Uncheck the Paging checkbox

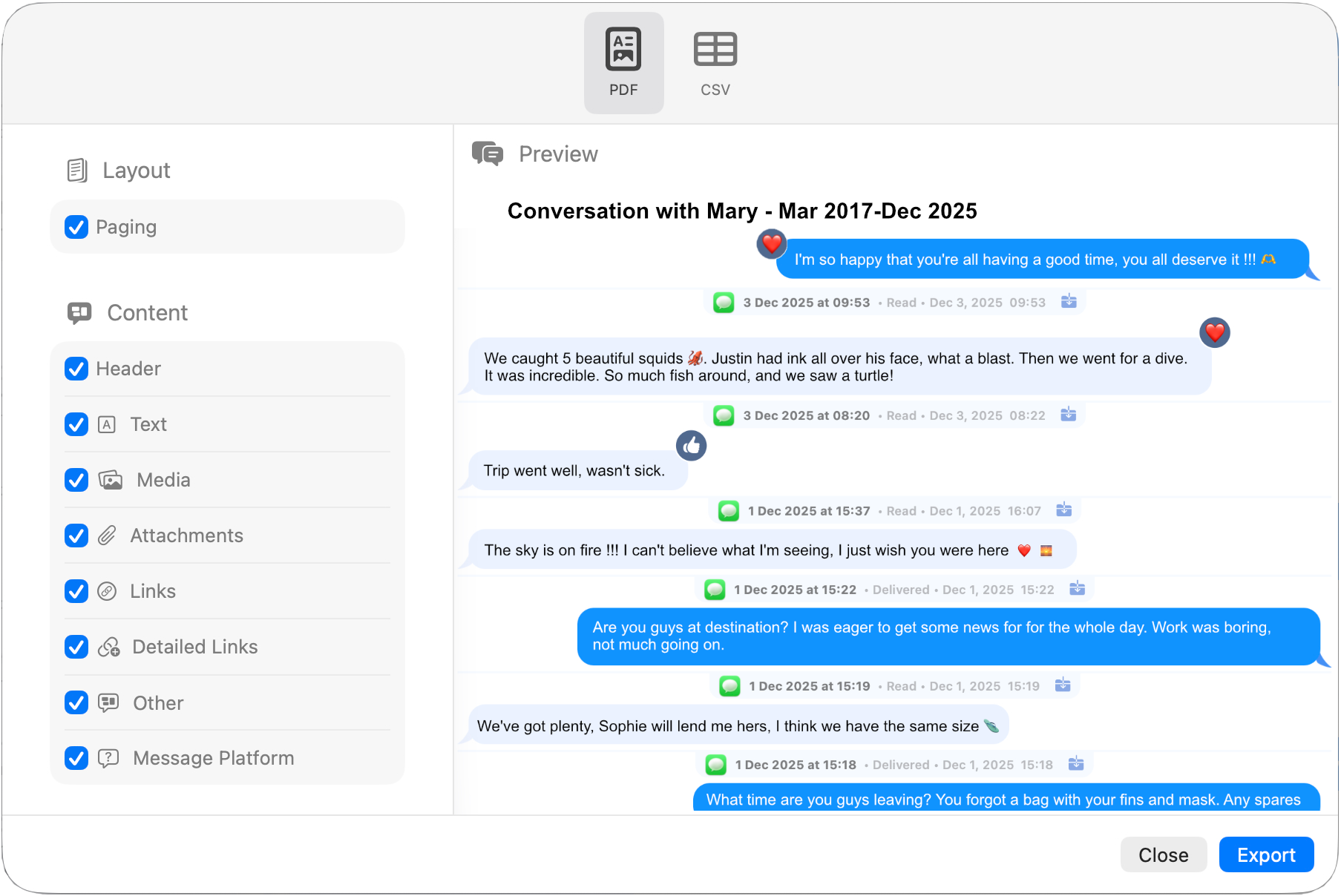pyautogui.click(x=76, y=227)
